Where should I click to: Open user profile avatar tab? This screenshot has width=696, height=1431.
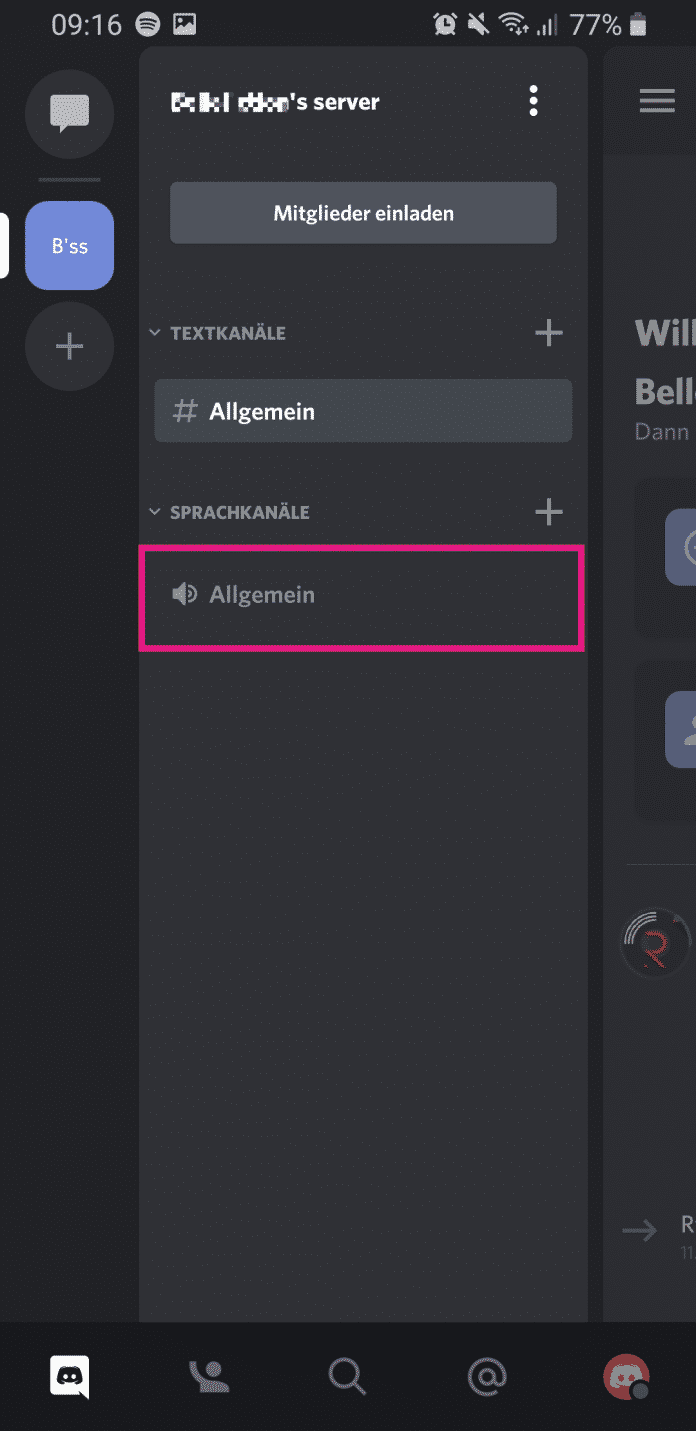coord(626,1377)
